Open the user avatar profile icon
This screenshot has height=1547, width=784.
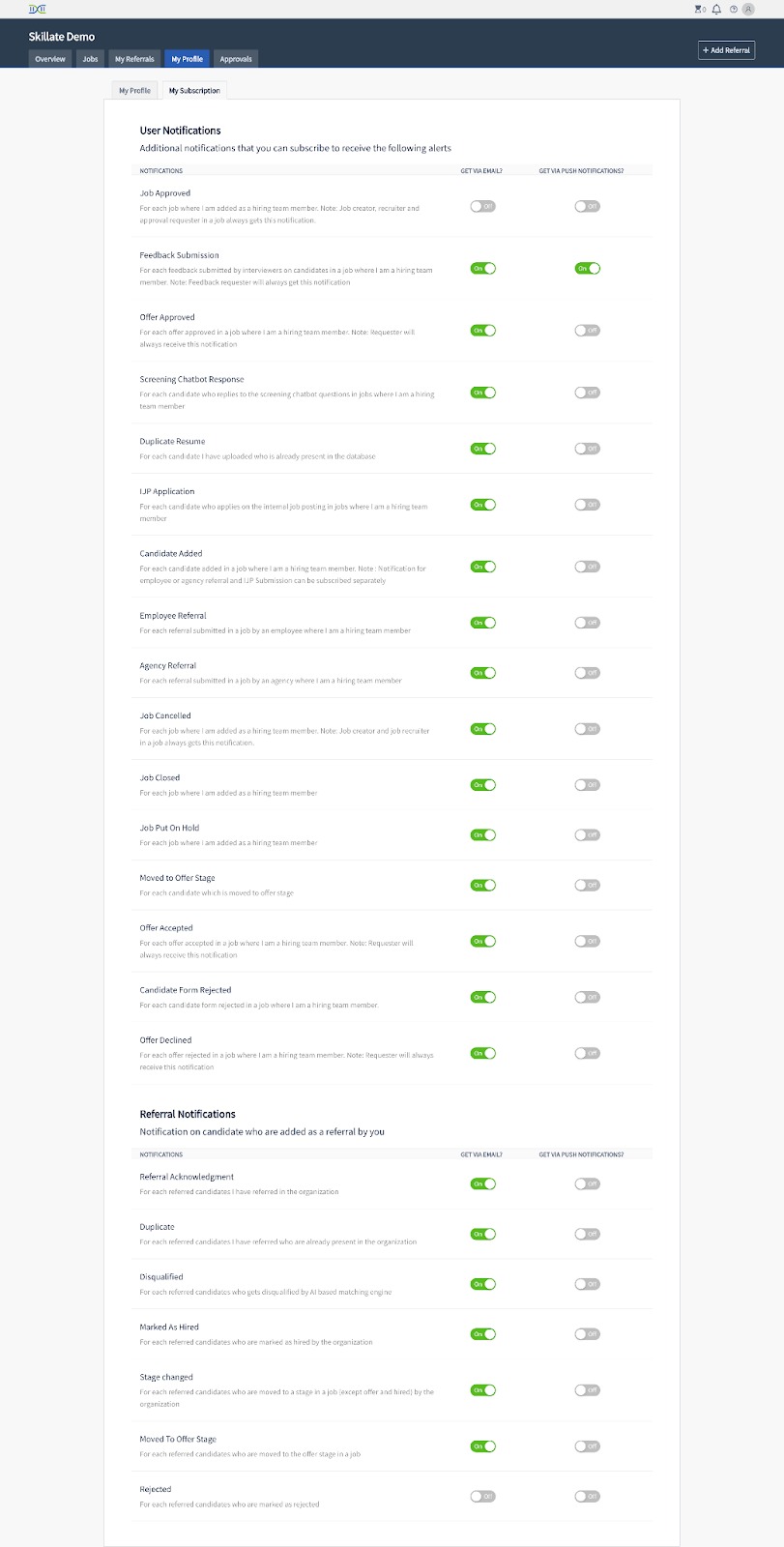click(x=748, y=9)
